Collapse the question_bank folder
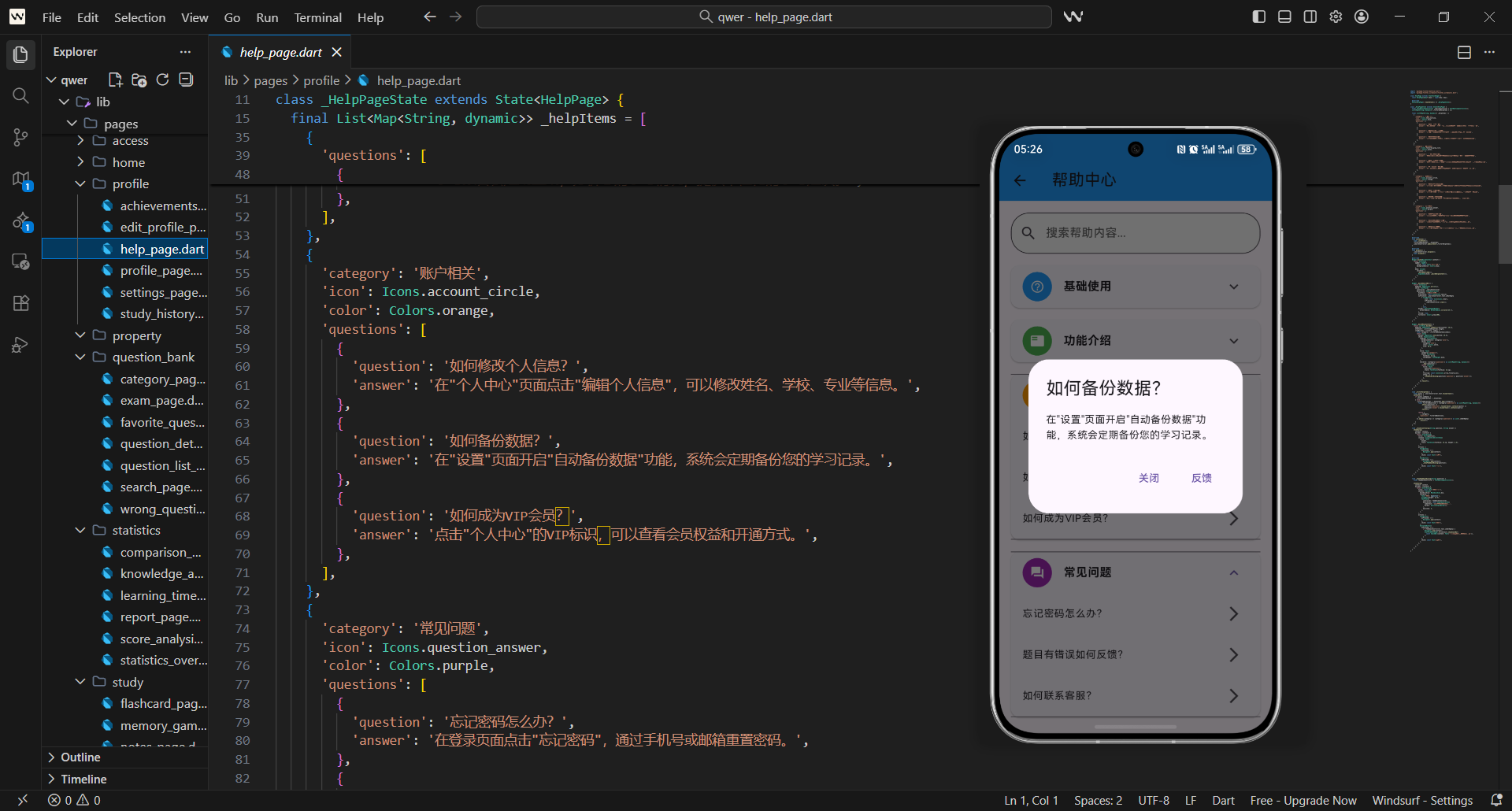 (80, 357)
